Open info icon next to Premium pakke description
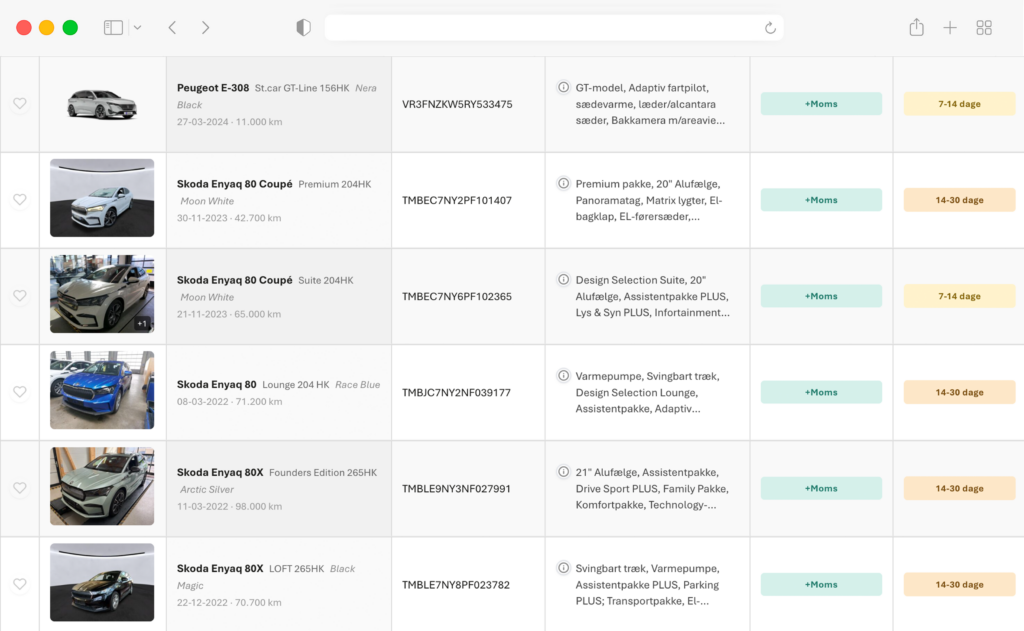Viewport: 1024px width, 631px height. 563,184
